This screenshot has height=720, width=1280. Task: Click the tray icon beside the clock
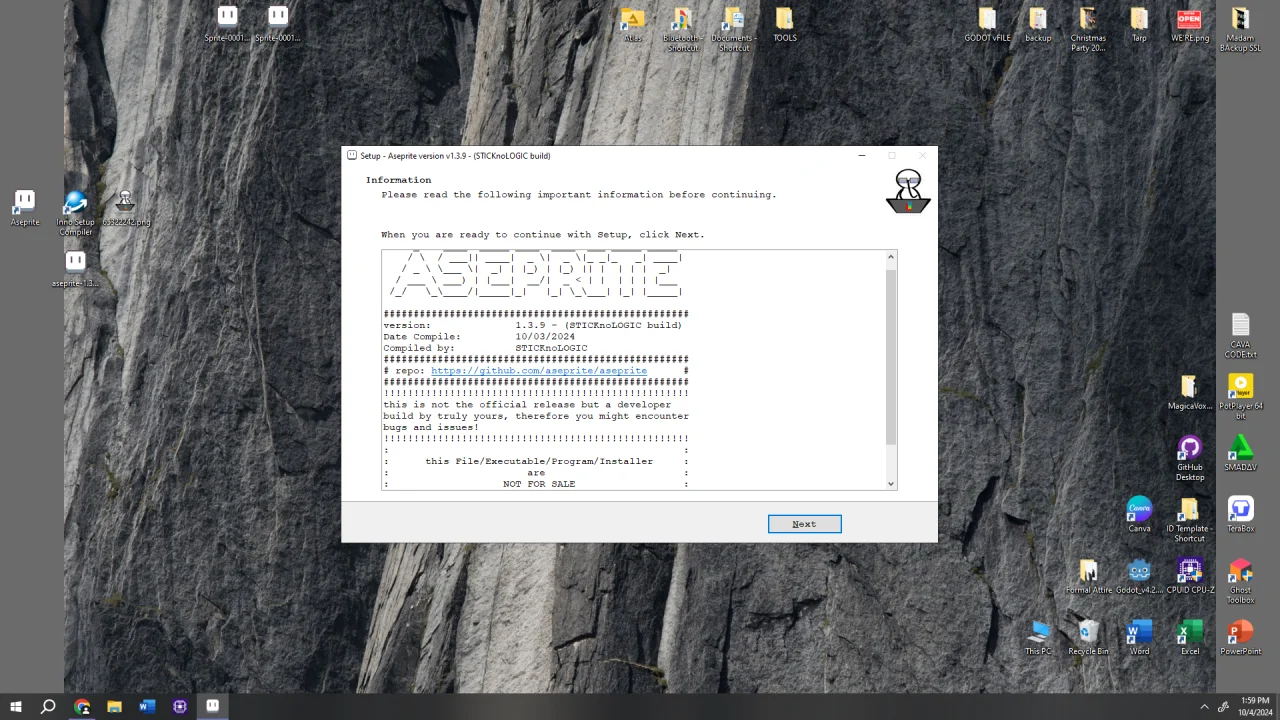(x=1223, y=706)
